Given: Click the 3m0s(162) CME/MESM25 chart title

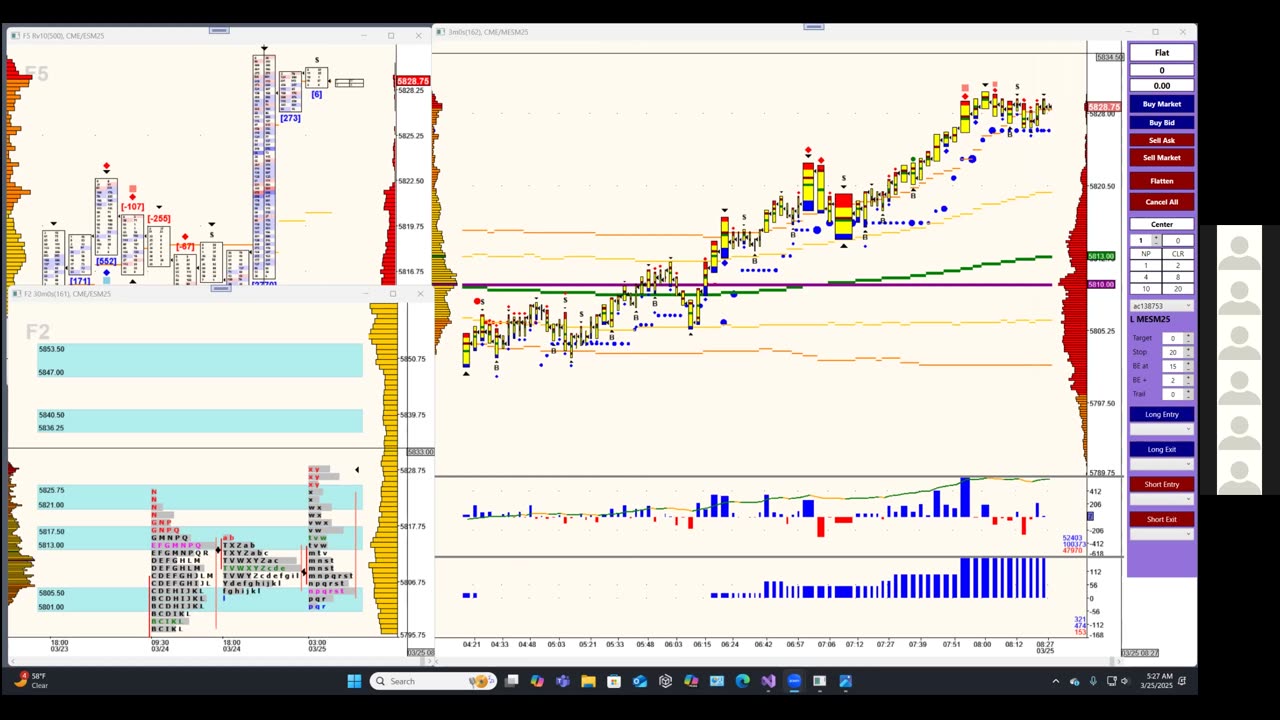Looking at the screenshot, I should coord(488,32).
